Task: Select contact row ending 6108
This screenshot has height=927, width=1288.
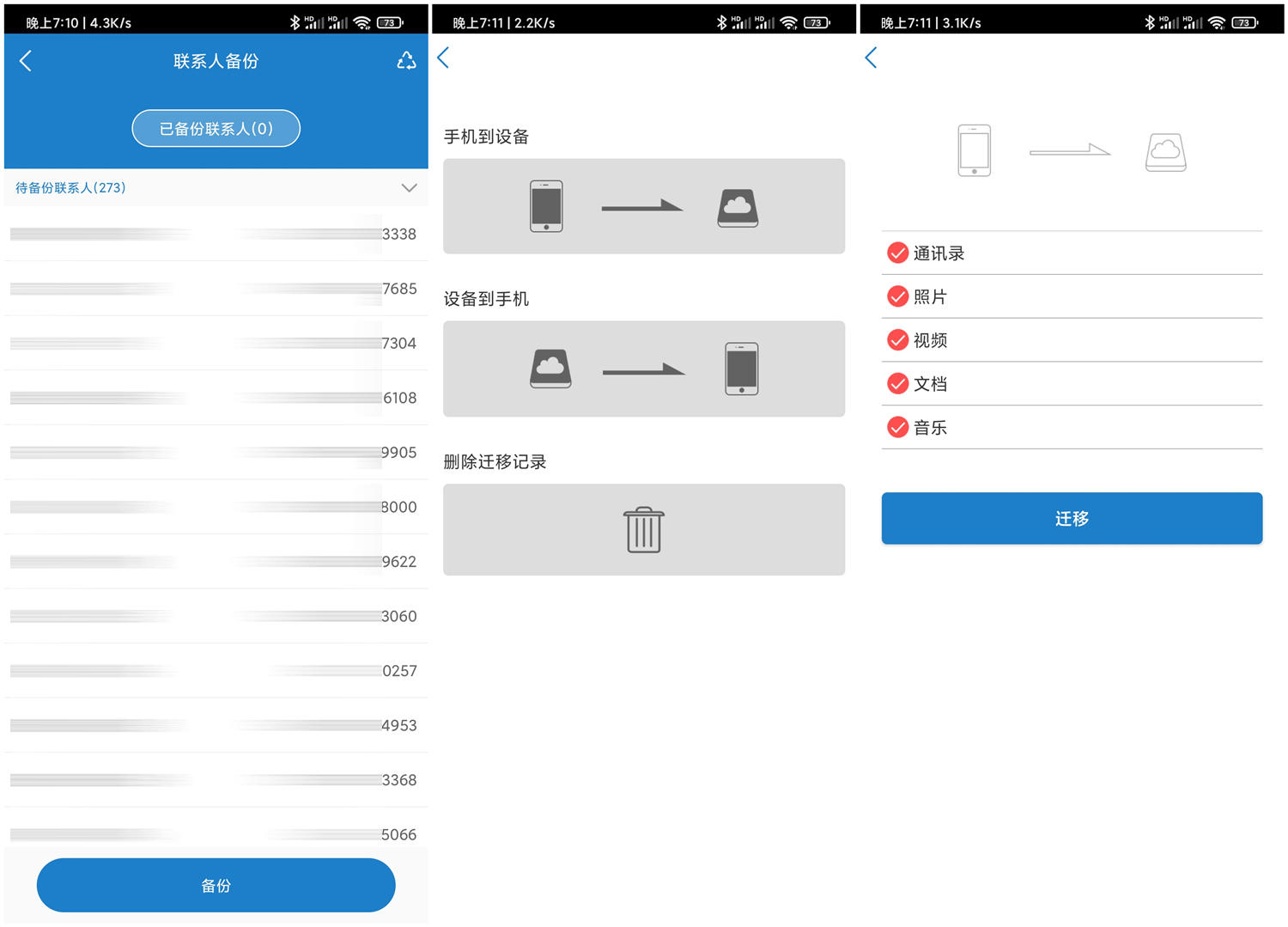Action: click(x=216, y=398)
